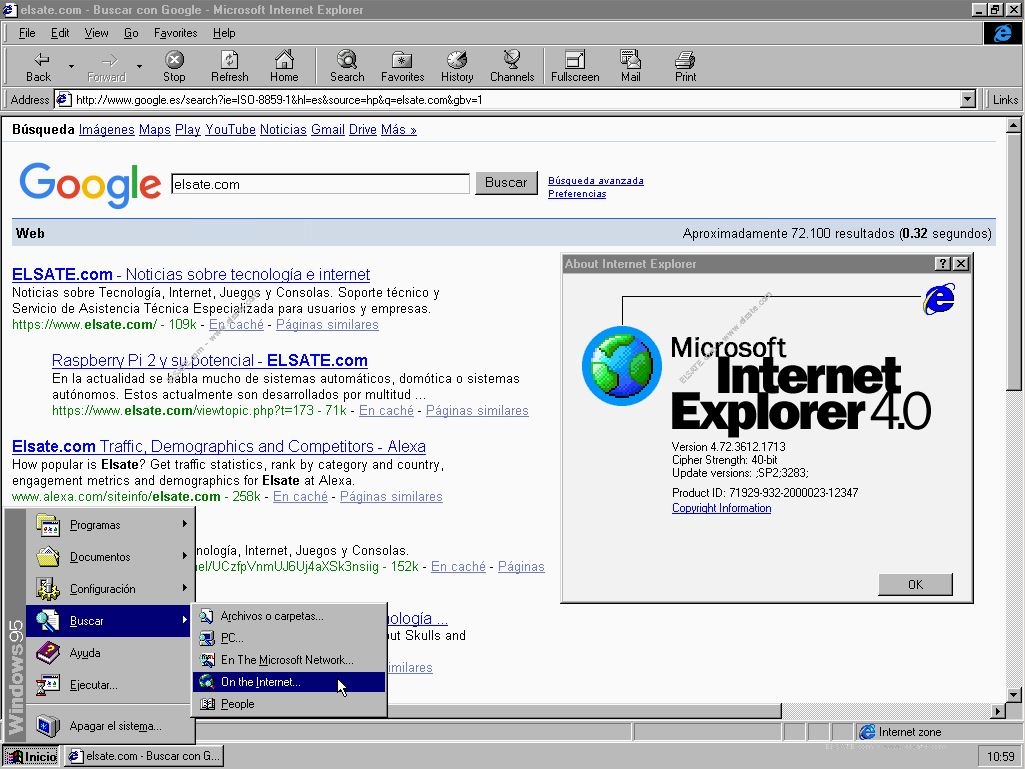Open the Back button history dropdown arrow

coord(71,67)
